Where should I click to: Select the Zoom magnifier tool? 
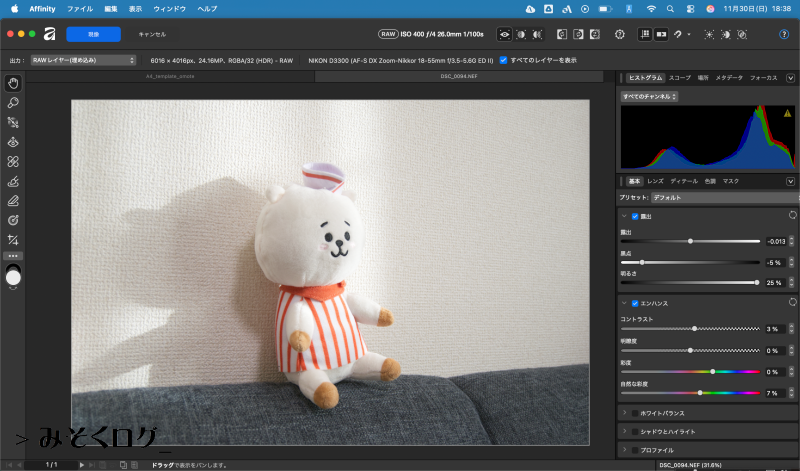14,102
